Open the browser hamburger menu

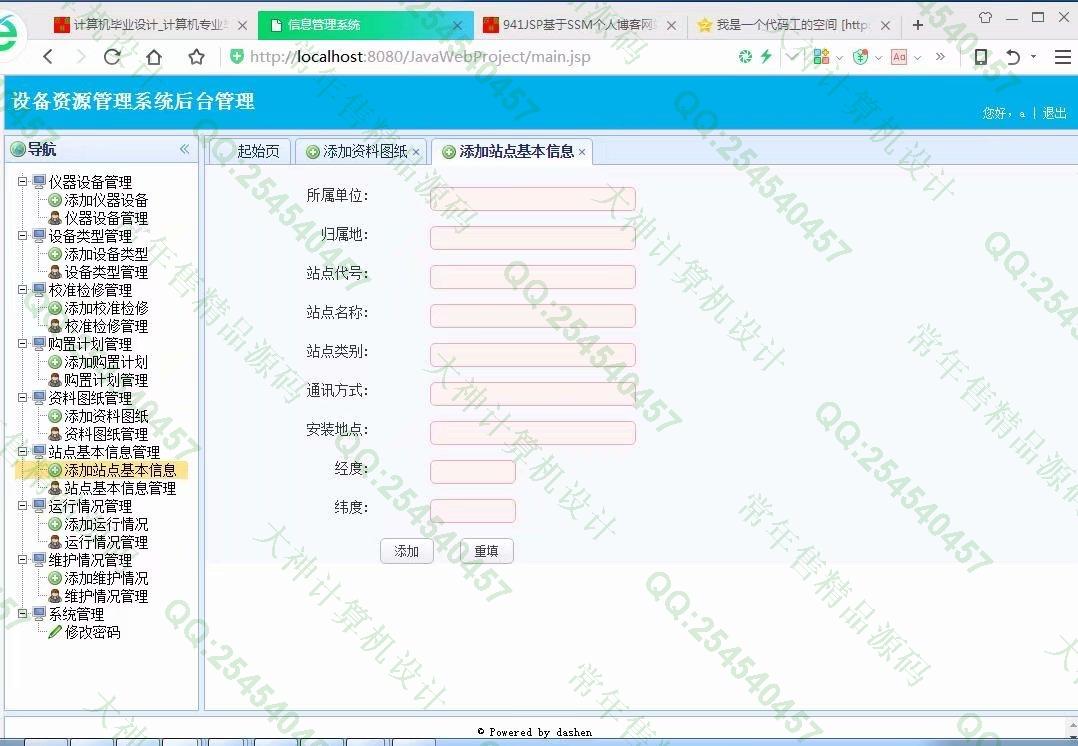1063,56
